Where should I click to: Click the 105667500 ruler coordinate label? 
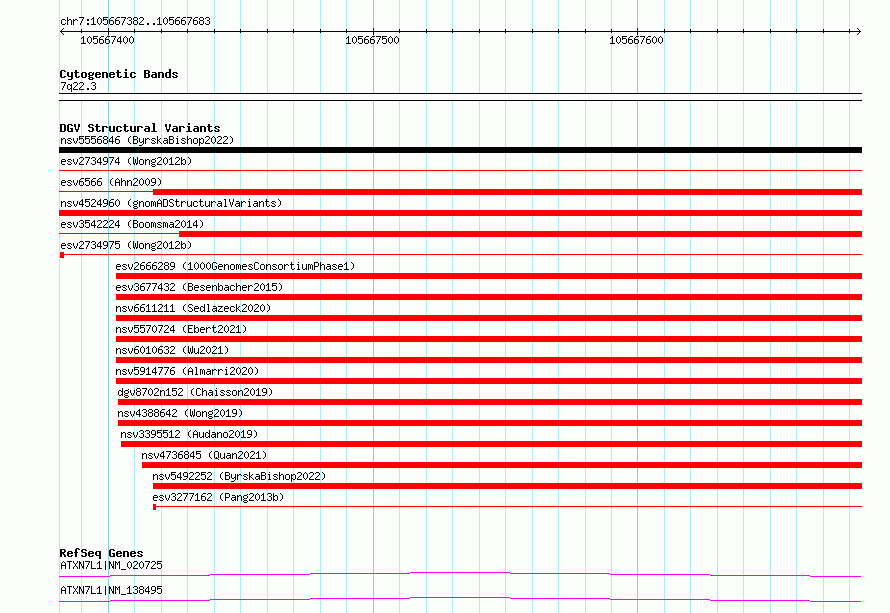(x=372, y=40)
